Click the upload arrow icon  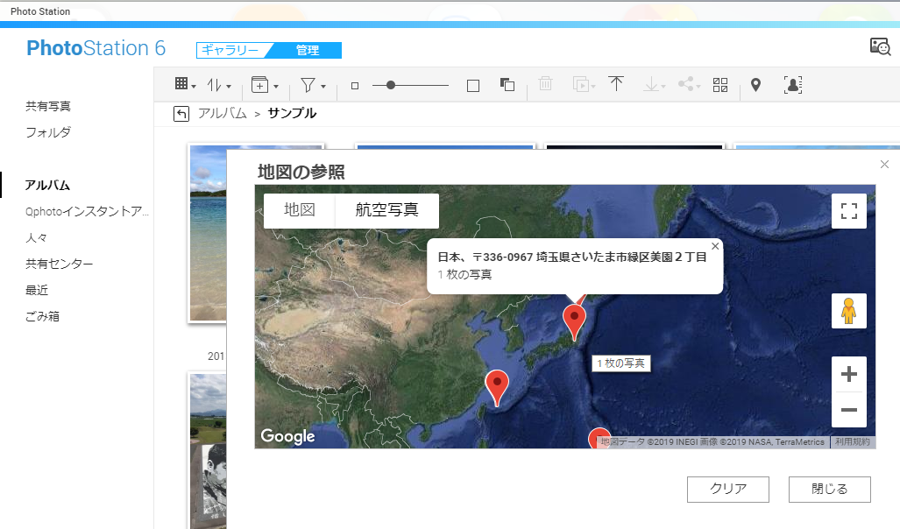(616, 85)
